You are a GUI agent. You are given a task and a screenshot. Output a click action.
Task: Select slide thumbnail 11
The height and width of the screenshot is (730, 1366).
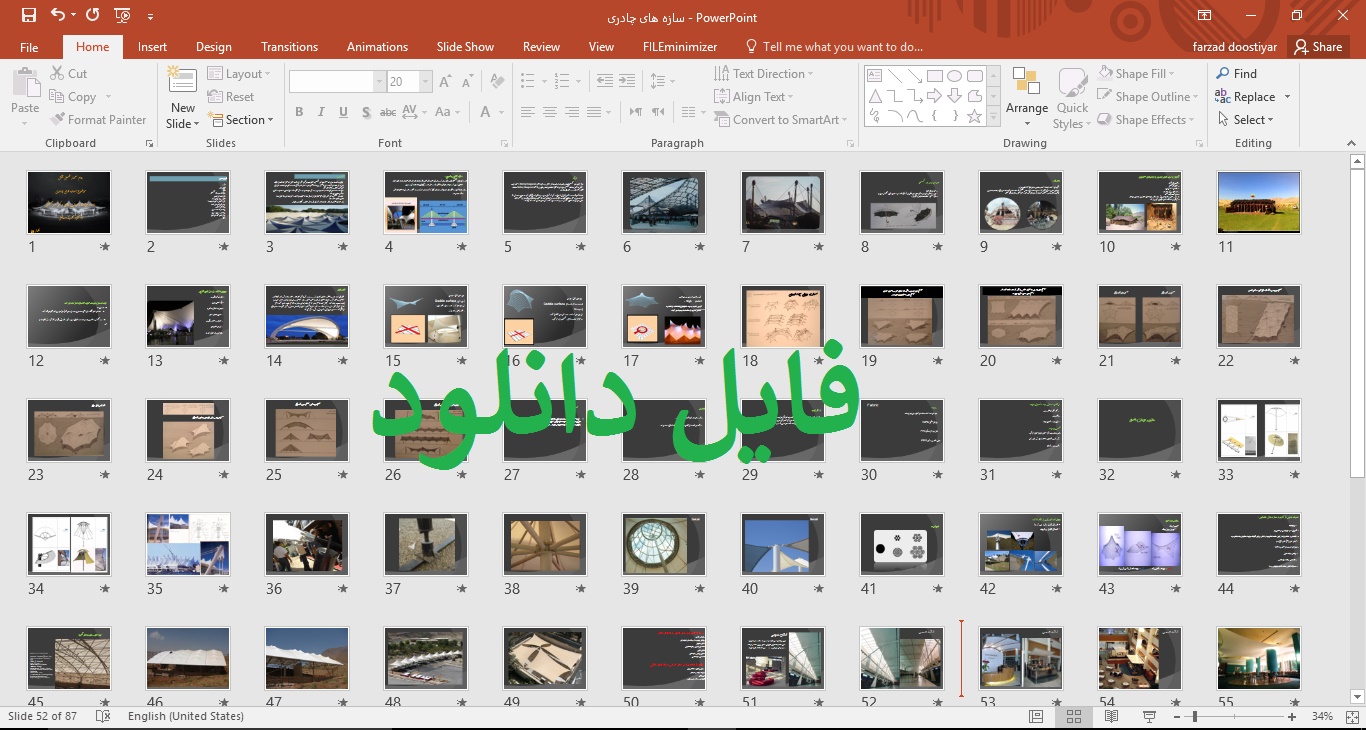tap(1259, 202)
